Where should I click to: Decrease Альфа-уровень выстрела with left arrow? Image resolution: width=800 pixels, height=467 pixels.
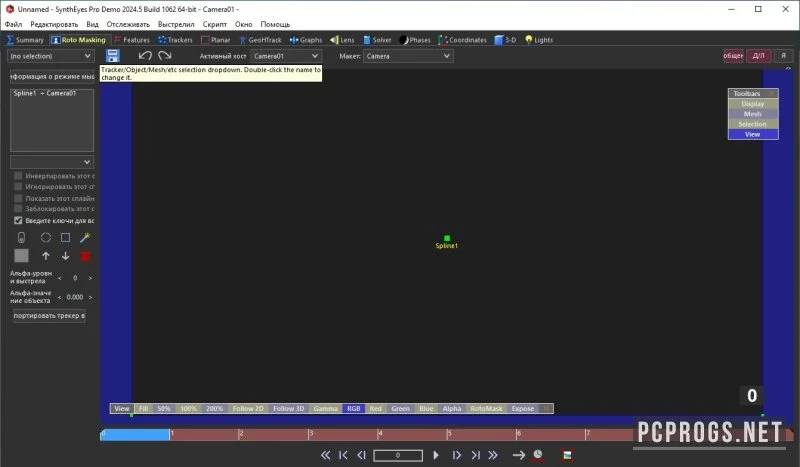point(60,278)
